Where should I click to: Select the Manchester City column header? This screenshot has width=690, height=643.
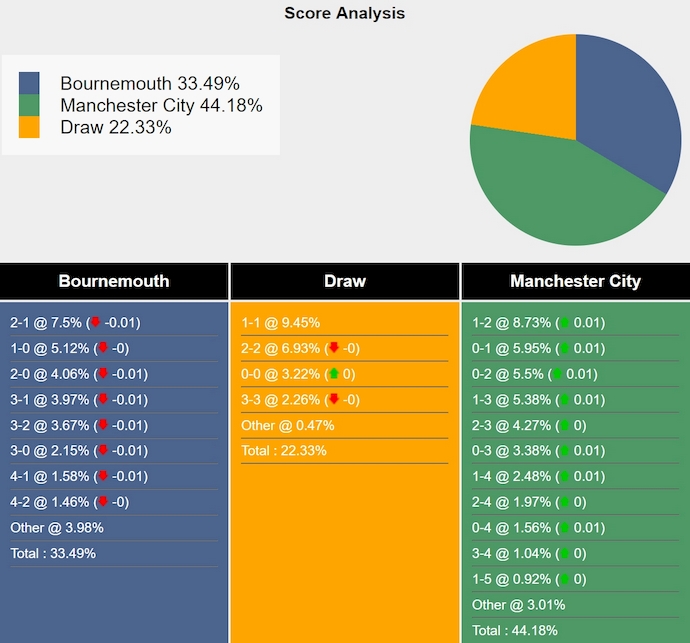575,281
